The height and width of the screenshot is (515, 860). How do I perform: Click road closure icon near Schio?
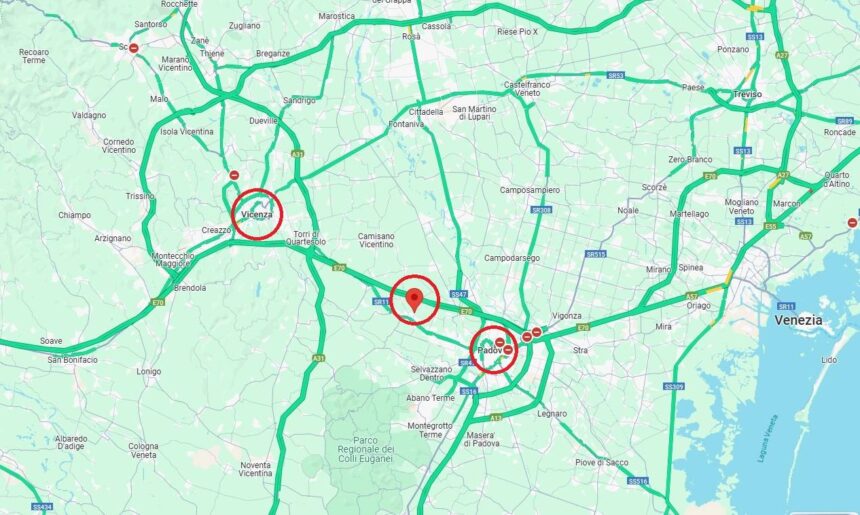pos(134,48)
